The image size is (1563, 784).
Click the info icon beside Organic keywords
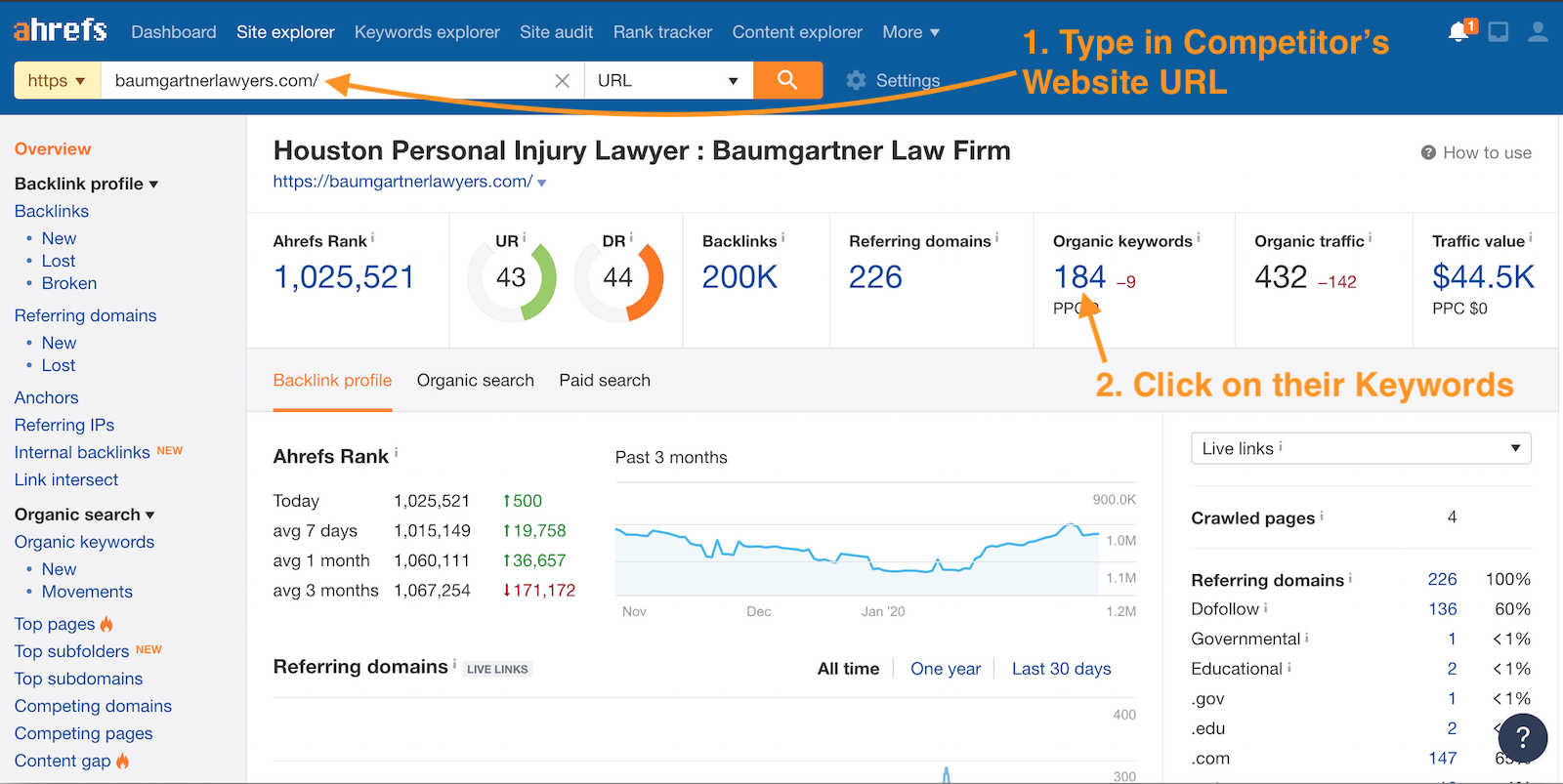tap(1199, 237)
